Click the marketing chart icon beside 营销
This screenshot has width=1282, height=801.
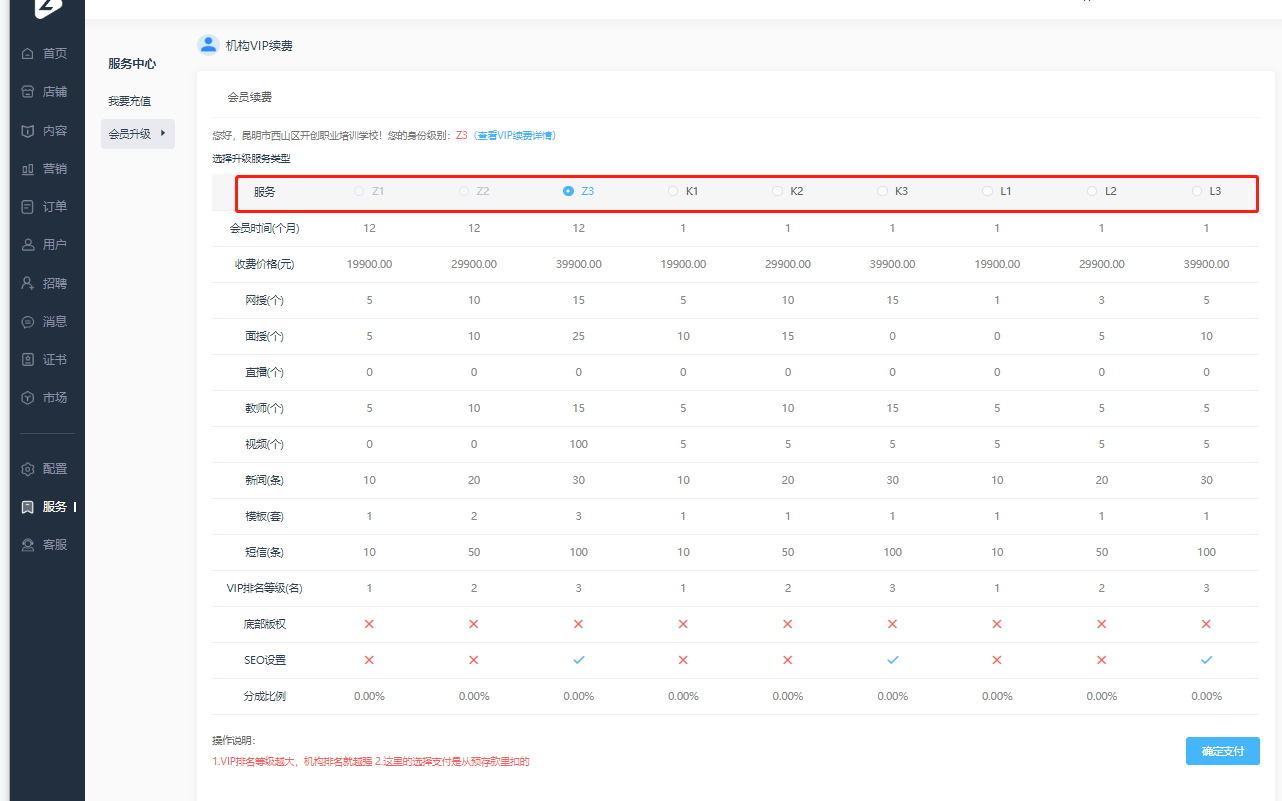(28, 169)
